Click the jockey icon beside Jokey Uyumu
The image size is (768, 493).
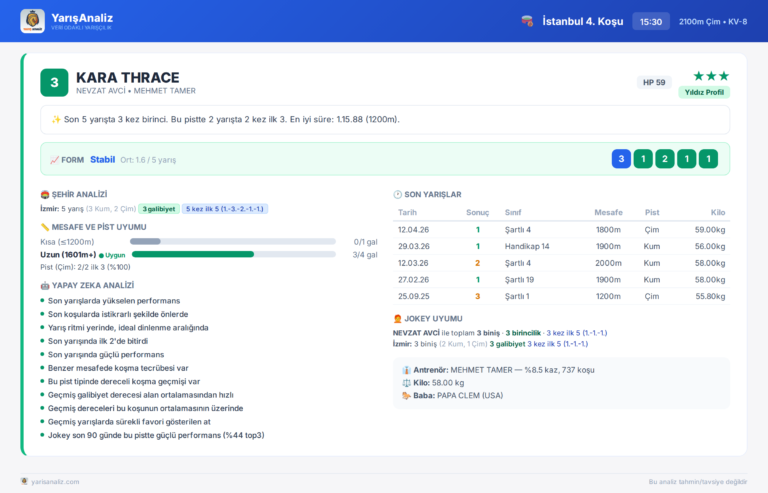pyautogui.click(x=398, y=319)
